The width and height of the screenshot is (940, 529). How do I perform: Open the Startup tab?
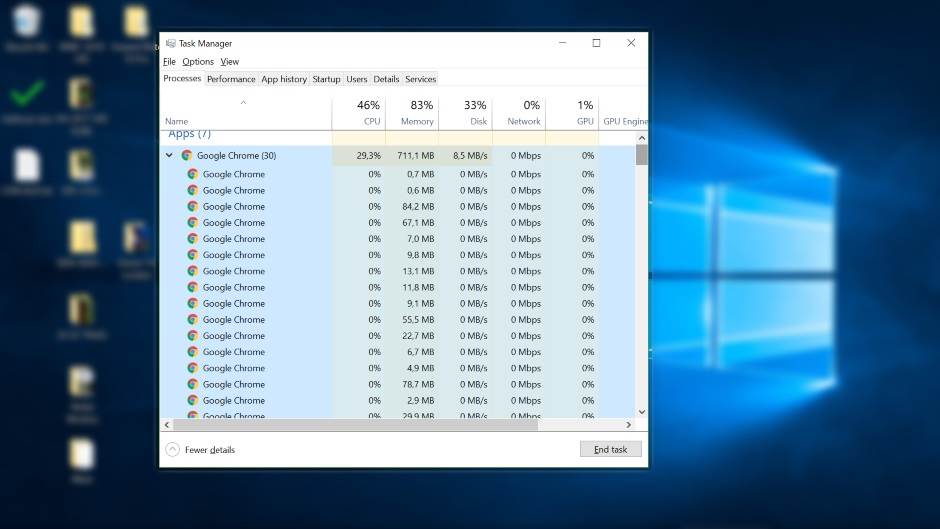pos(326,79)
